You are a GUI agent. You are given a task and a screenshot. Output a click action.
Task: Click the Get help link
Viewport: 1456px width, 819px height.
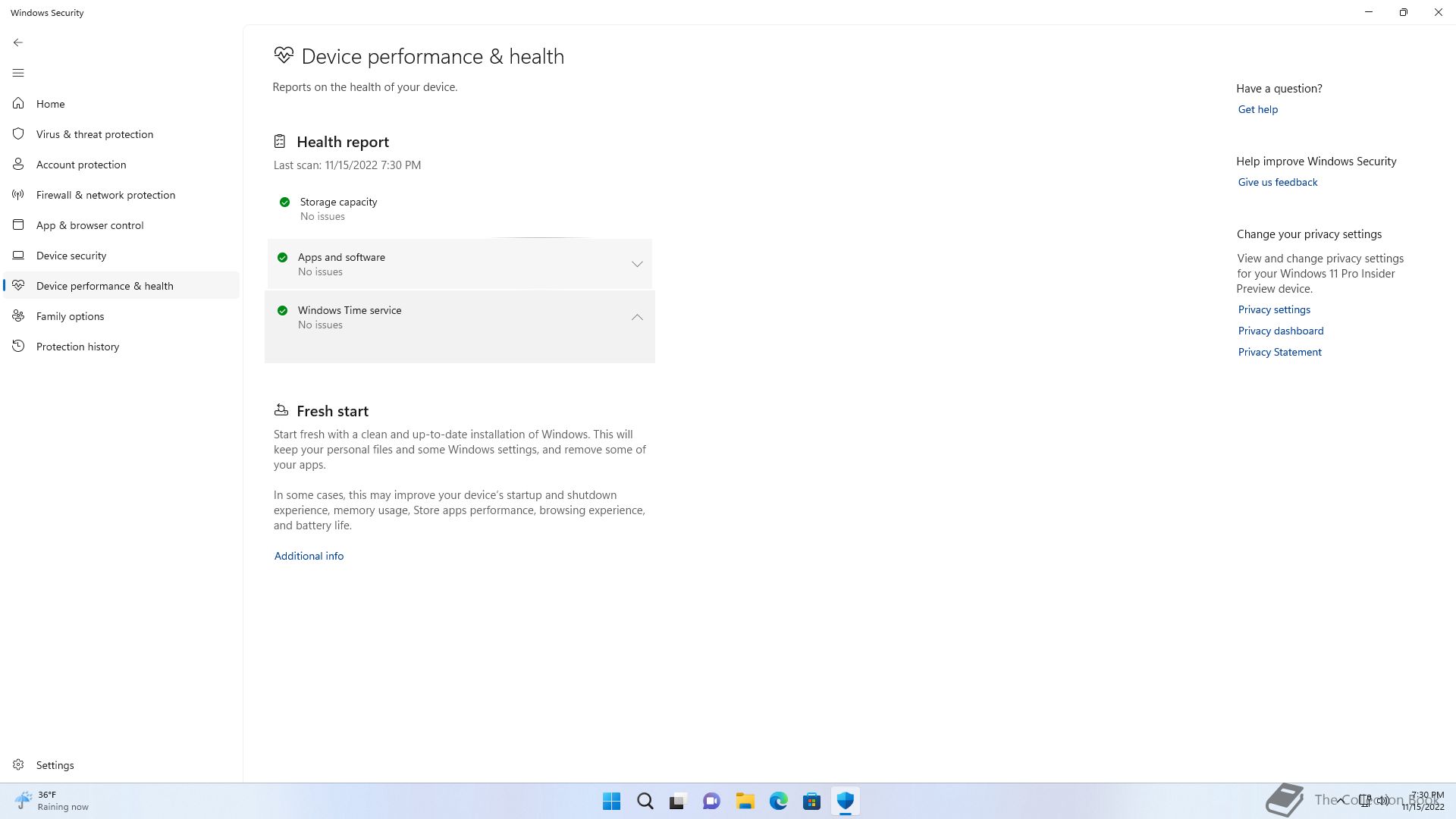[1257, 109]
